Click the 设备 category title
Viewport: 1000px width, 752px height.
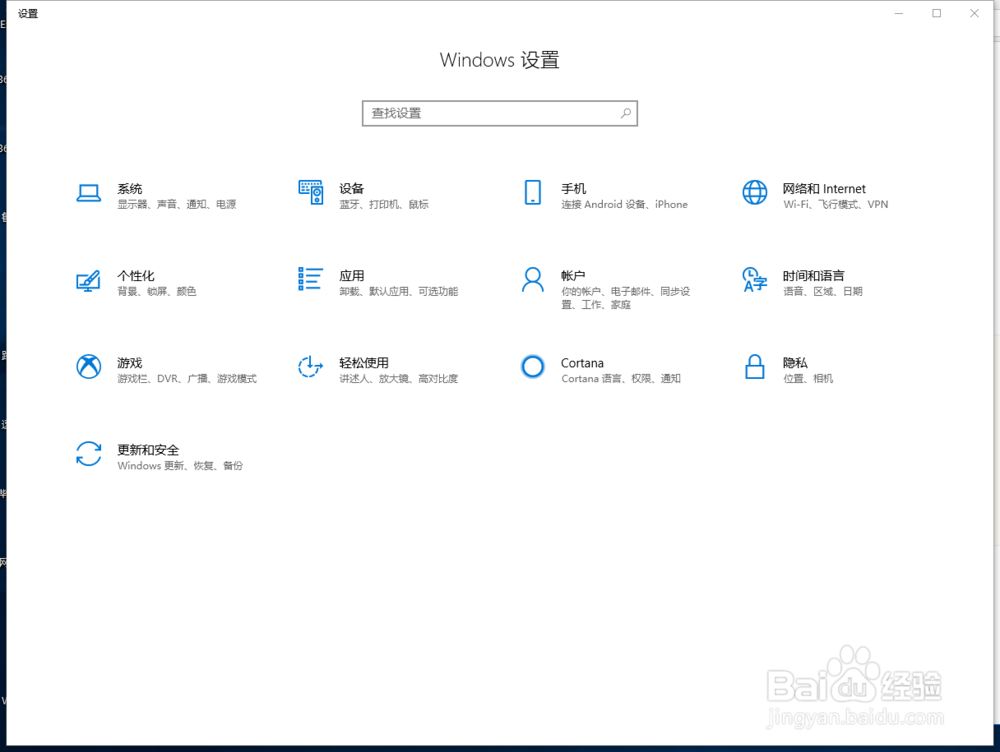[351, 189]
